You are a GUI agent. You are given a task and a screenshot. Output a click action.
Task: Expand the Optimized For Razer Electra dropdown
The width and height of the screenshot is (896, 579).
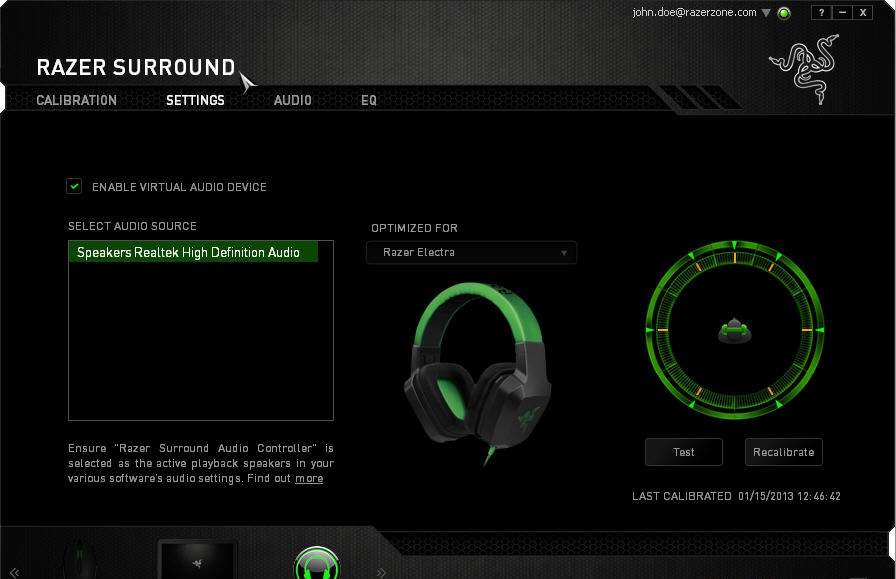(x=471, y=252)
